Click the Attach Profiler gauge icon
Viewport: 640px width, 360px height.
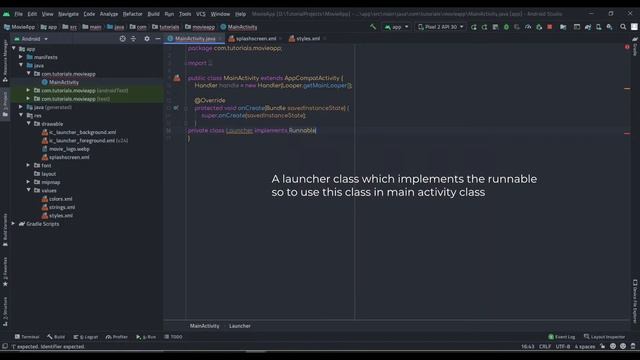(x=528, y=27)
